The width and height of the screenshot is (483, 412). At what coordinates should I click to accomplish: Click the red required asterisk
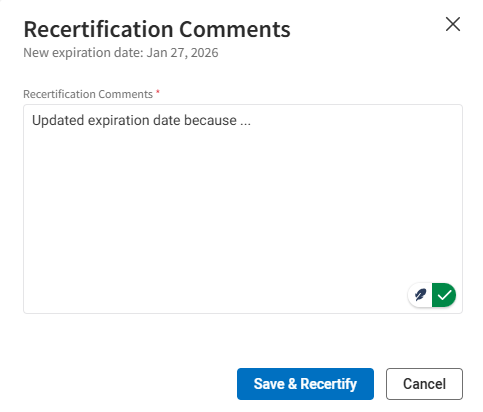tap(158, 92)
